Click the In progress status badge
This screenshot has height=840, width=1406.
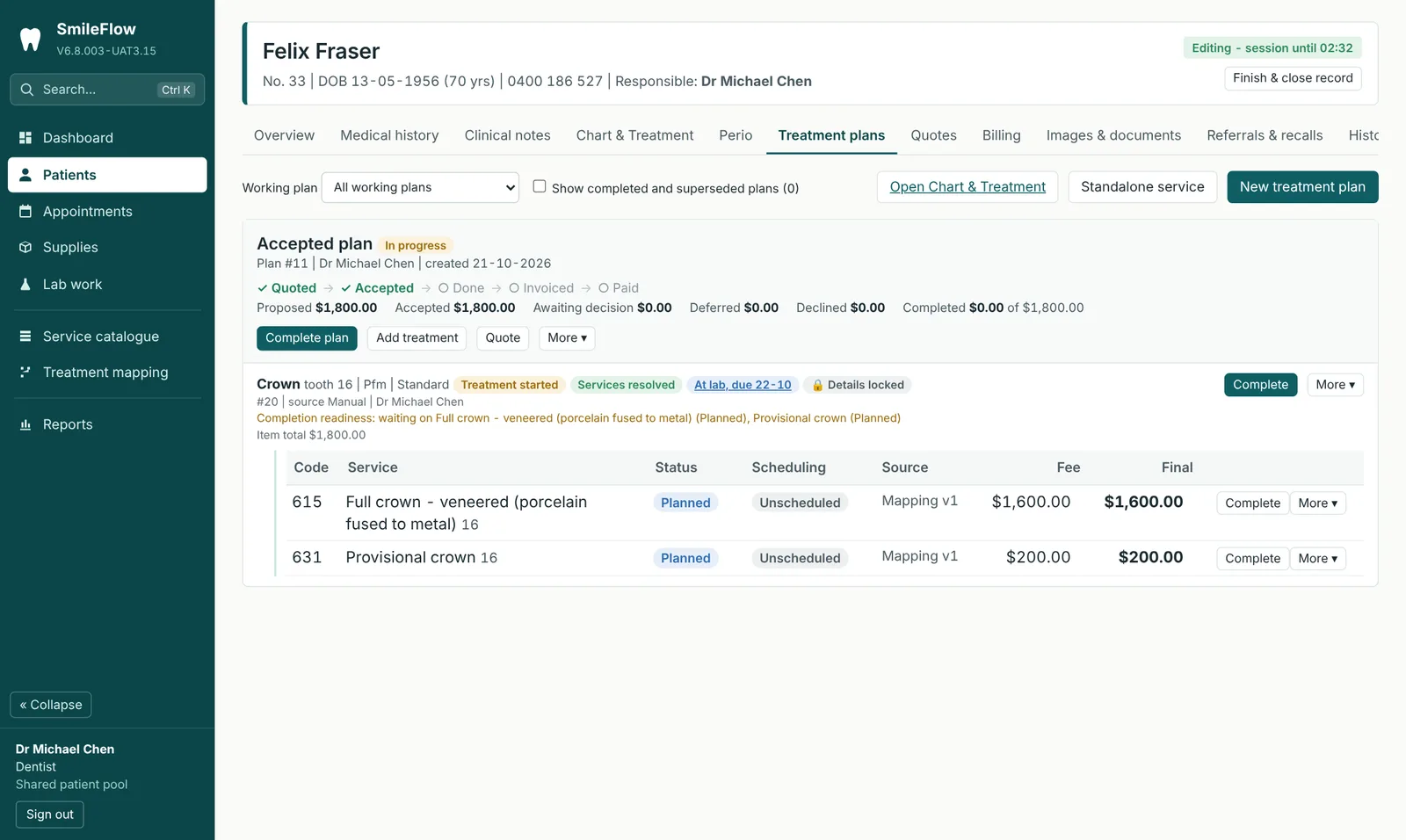(416, 246)
